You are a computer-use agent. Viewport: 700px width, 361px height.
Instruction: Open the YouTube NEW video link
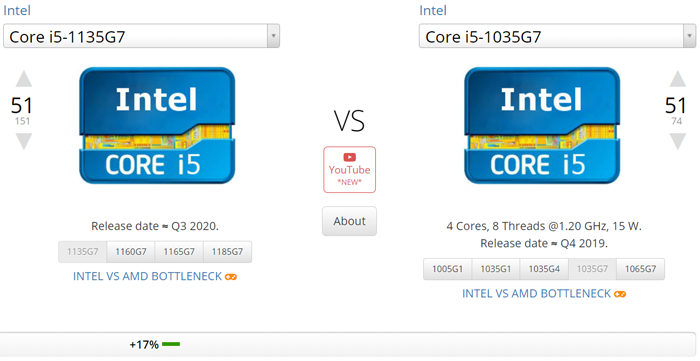(x=350, y=170)
